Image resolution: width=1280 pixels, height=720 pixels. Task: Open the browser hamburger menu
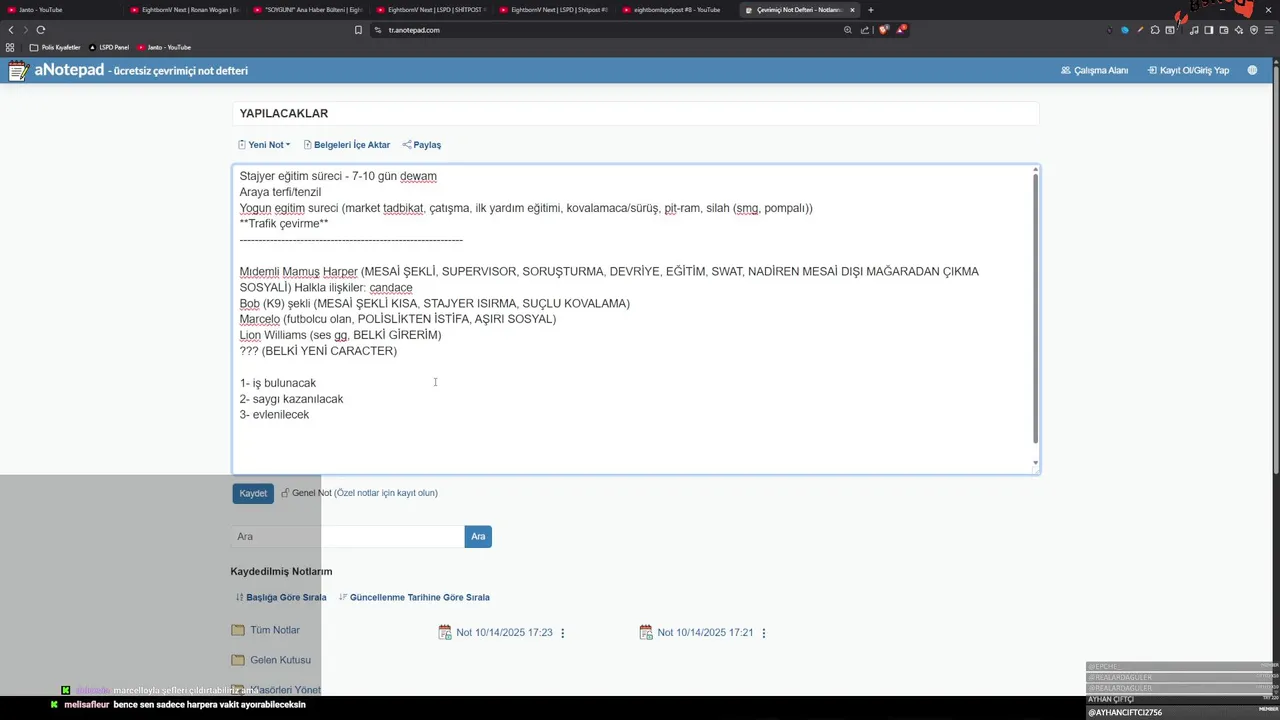(x=1269, y=30)
